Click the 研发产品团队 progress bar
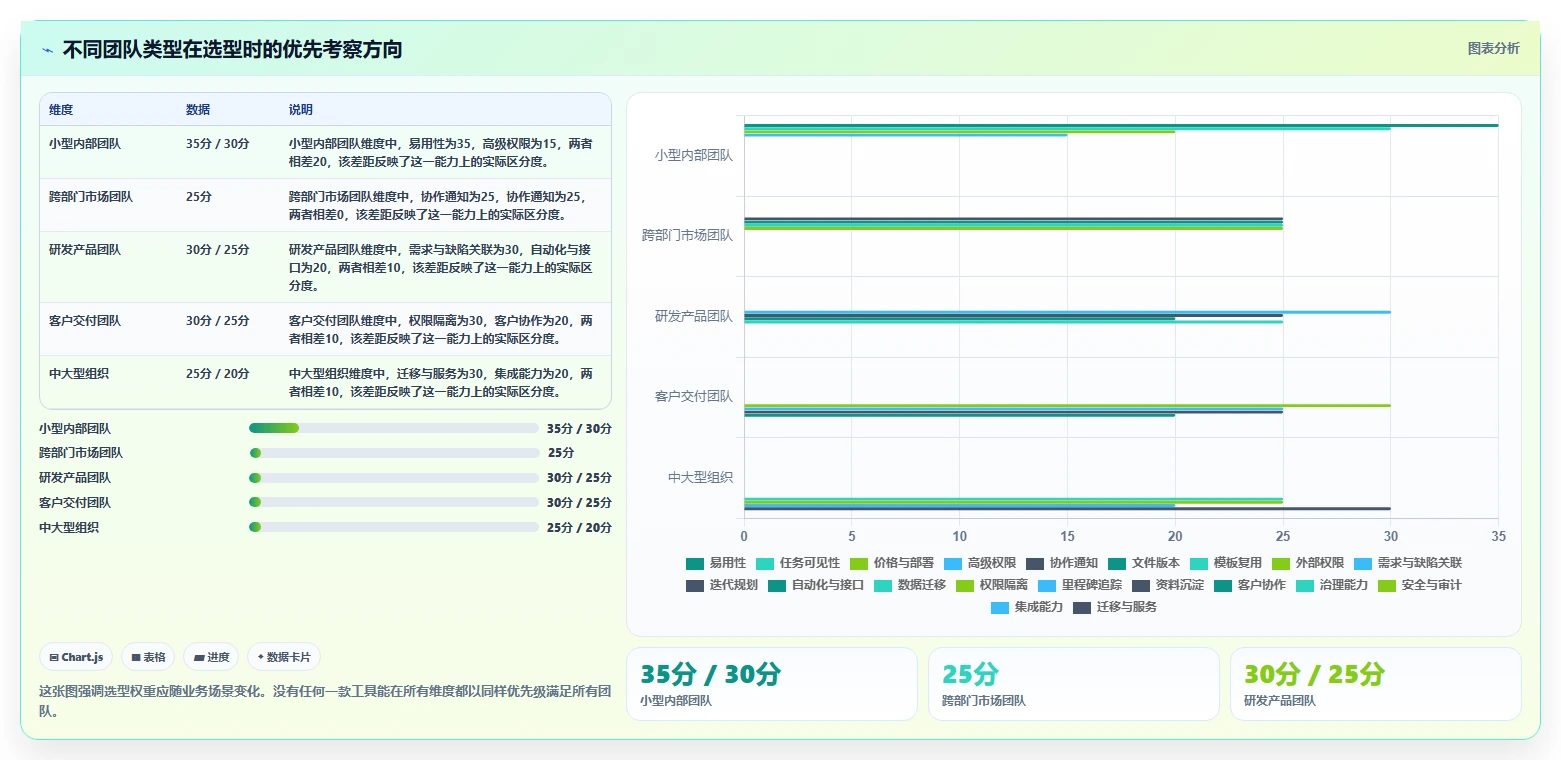Image resolution: width=1561 pixels, height=760 pixels. pyautogui.click(x=394, y=478)
